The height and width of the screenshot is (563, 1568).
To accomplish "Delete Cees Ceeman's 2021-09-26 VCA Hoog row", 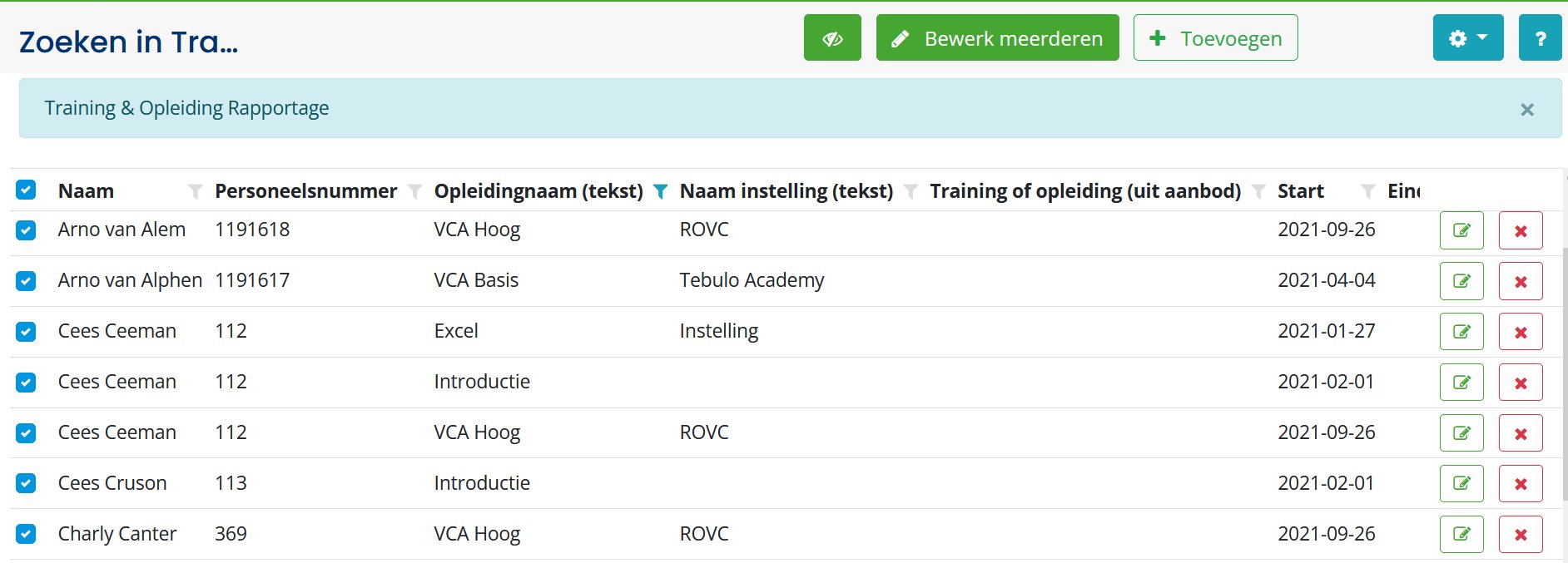I will pos(1521,433).
